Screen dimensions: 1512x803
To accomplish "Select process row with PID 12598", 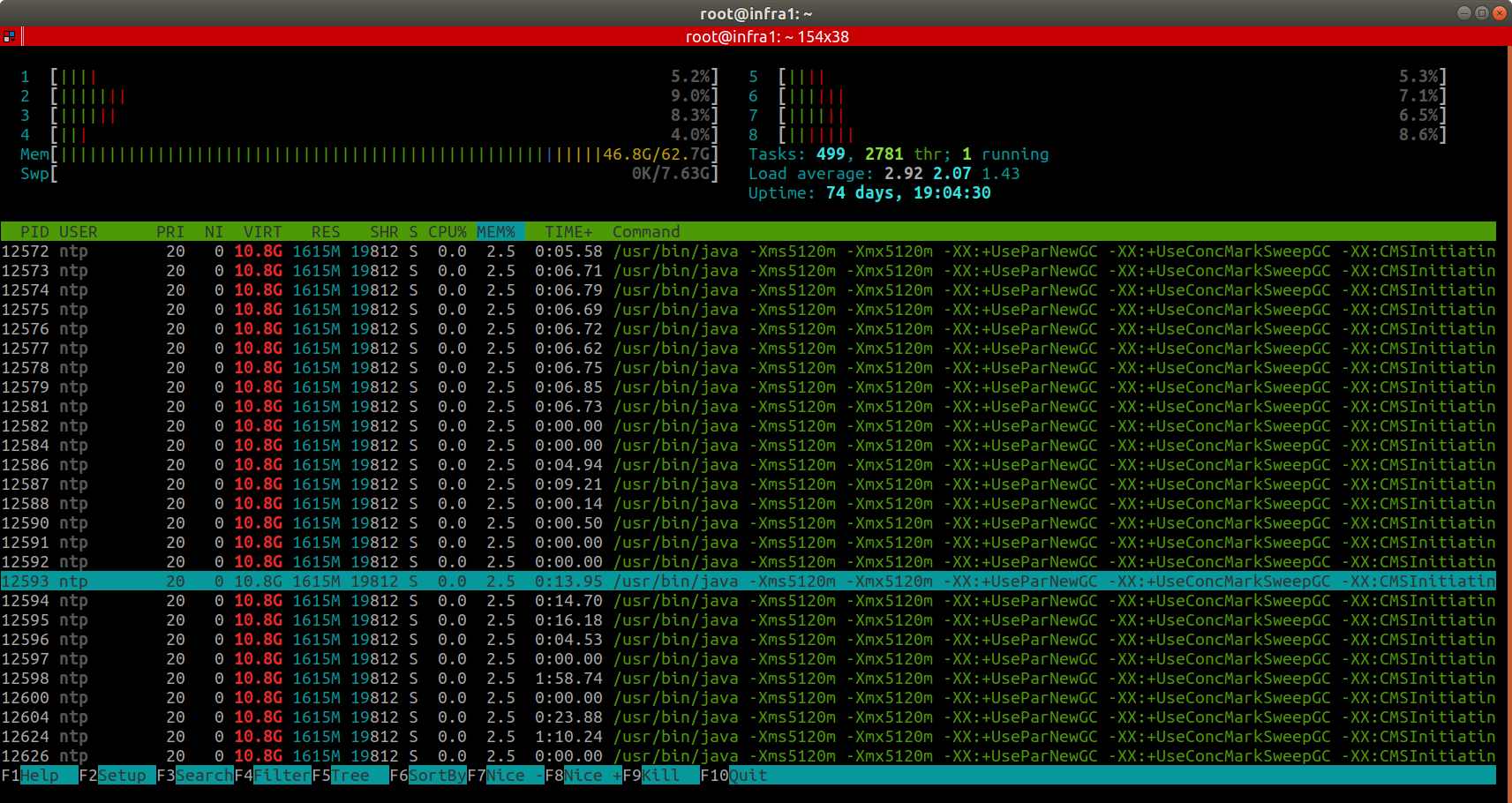I will click(x=748, y=679).
